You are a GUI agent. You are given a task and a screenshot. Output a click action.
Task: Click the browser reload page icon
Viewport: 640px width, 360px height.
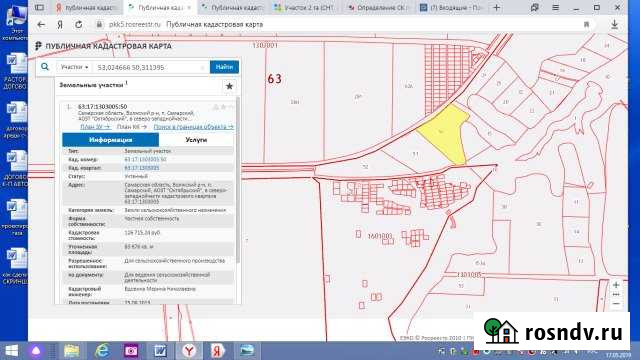[78, 24]
